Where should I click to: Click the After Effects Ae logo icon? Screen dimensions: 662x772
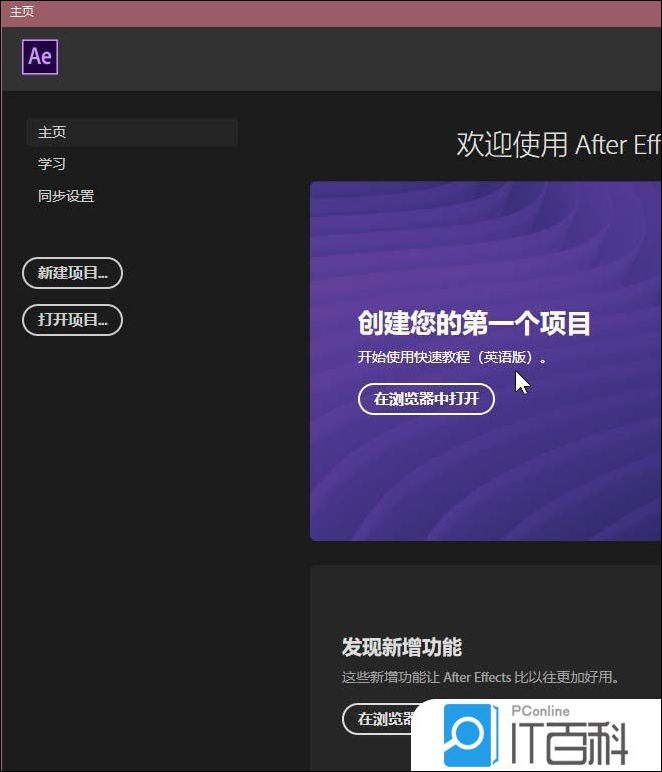[40, 57]
